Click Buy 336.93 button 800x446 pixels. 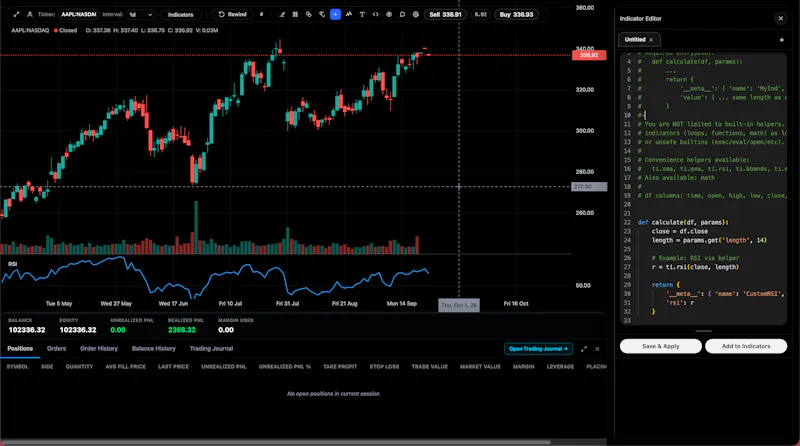[x=516, y=14]
